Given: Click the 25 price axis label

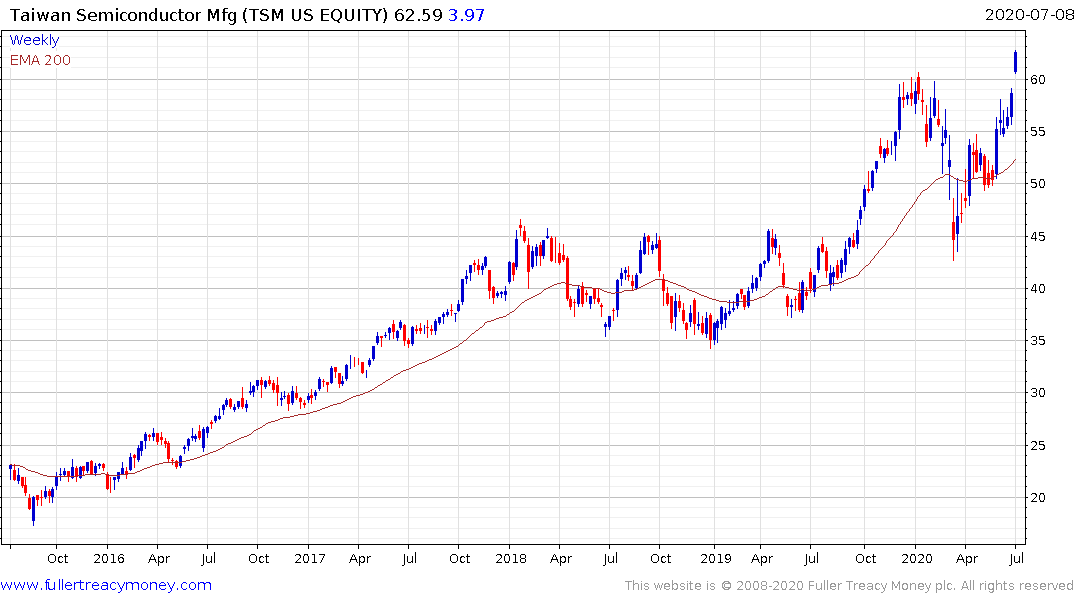Looking at the screenshot, I should [1038, 446].
